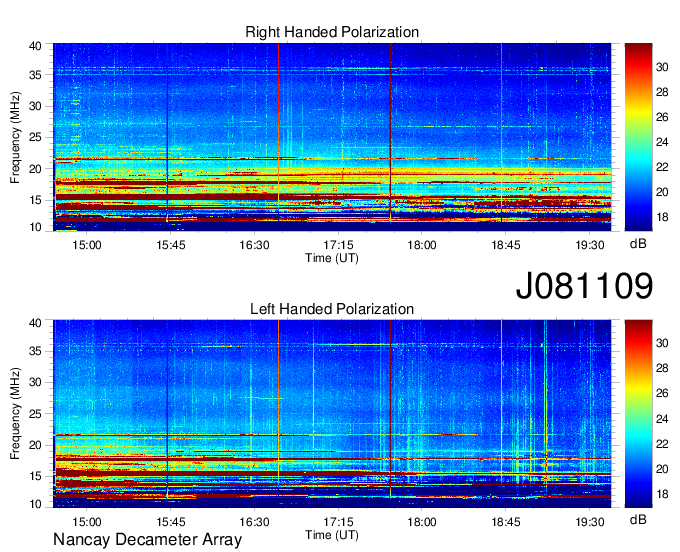The width and height of the screenshot is (680, 552).
Task: Click the Nancay Decameter Array caption
Action: pyautogui.click(x=147, y=540)
